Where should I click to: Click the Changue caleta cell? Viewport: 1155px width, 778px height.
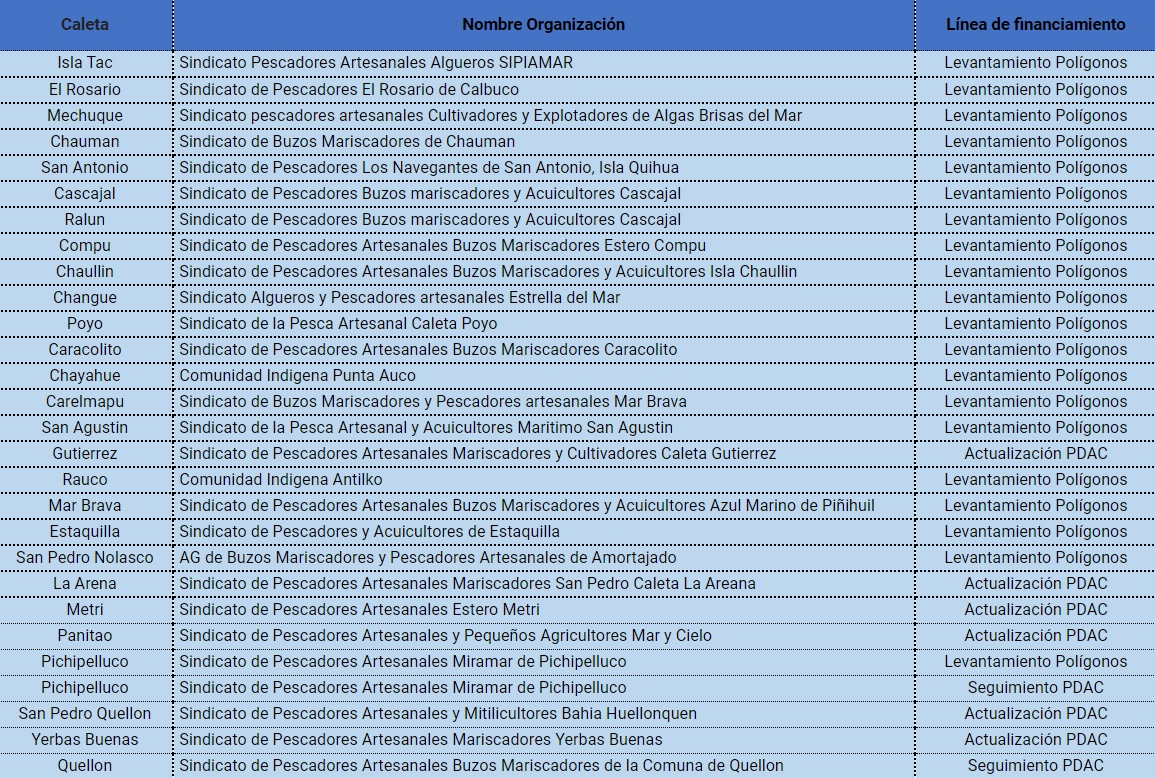[85, 298]
